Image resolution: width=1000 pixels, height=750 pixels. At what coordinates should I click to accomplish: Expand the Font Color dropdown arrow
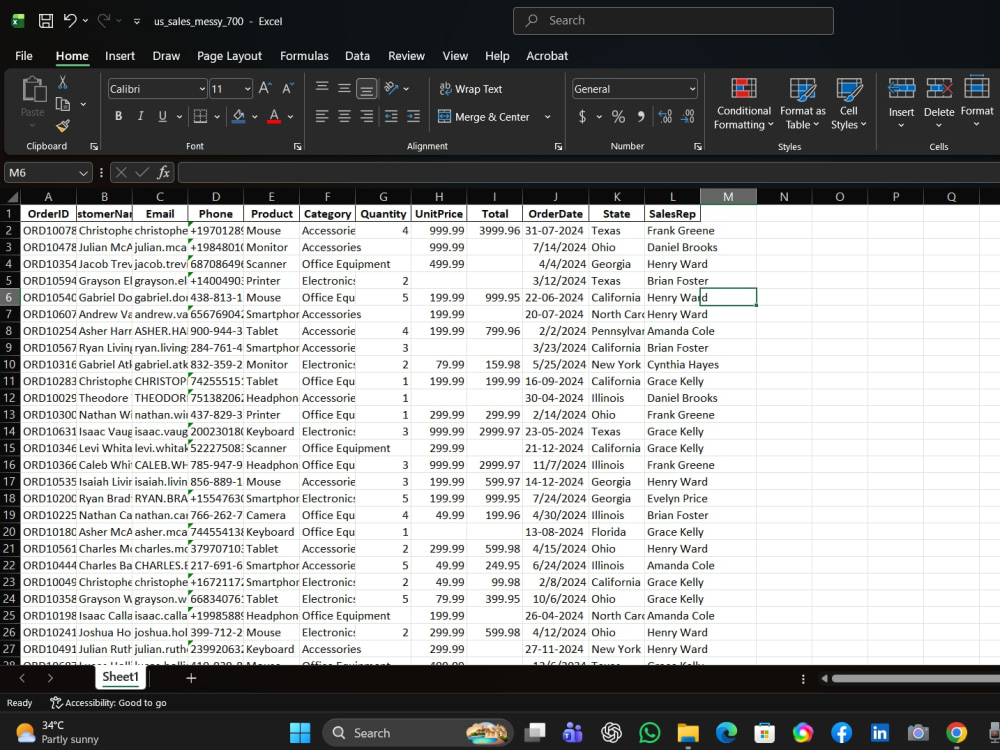coord(290,117)
